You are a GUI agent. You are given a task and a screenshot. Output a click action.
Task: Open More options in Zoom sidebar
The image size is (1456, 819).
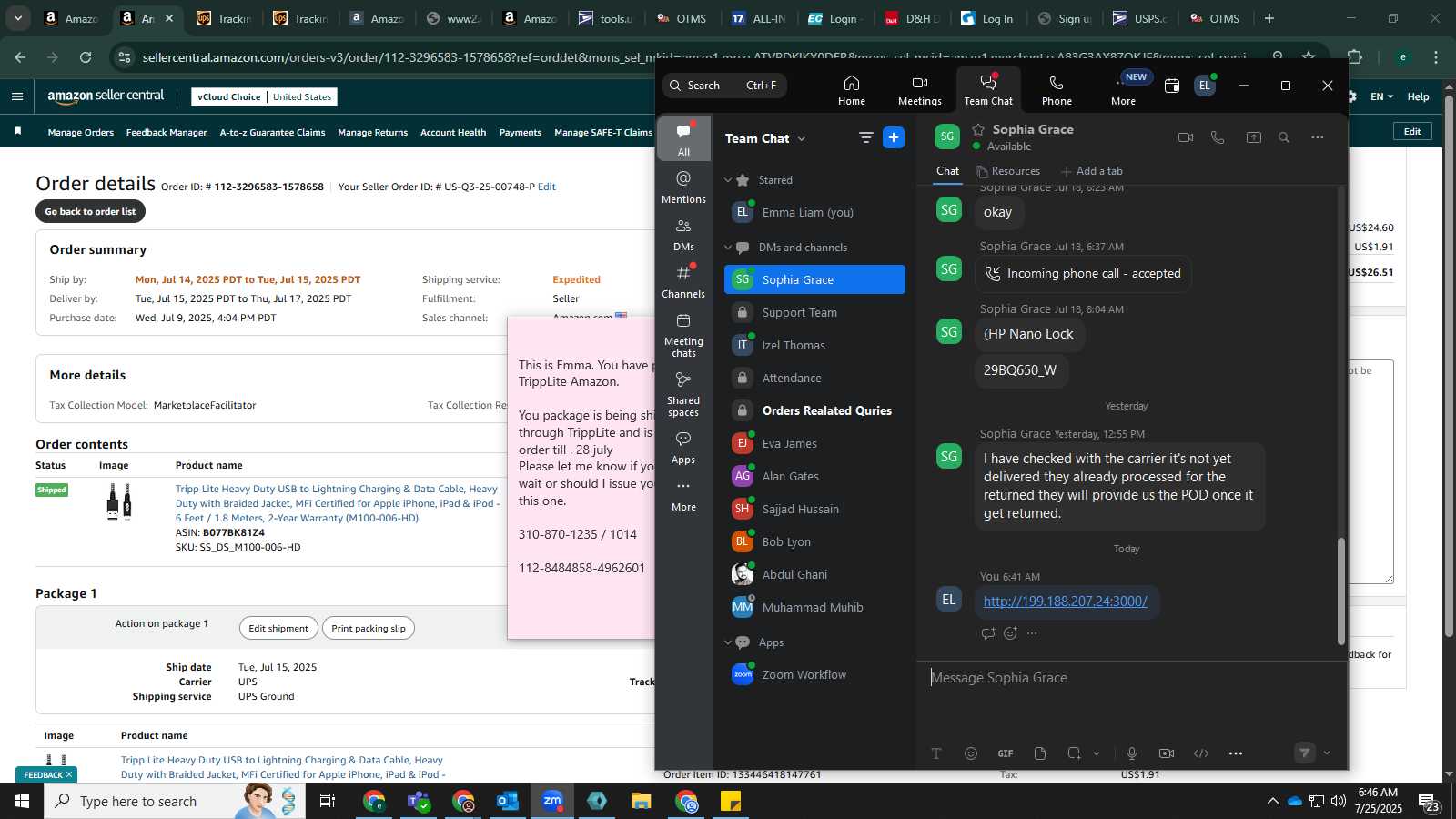(683, 495)
